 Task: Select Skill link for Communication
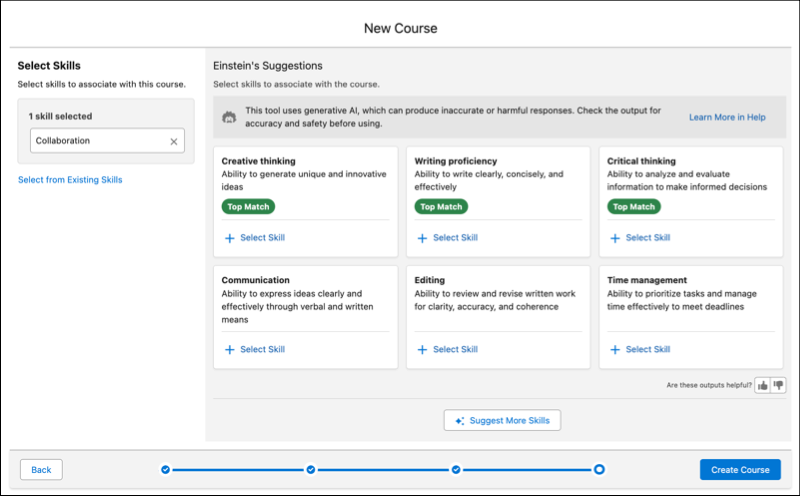point(262,349)
